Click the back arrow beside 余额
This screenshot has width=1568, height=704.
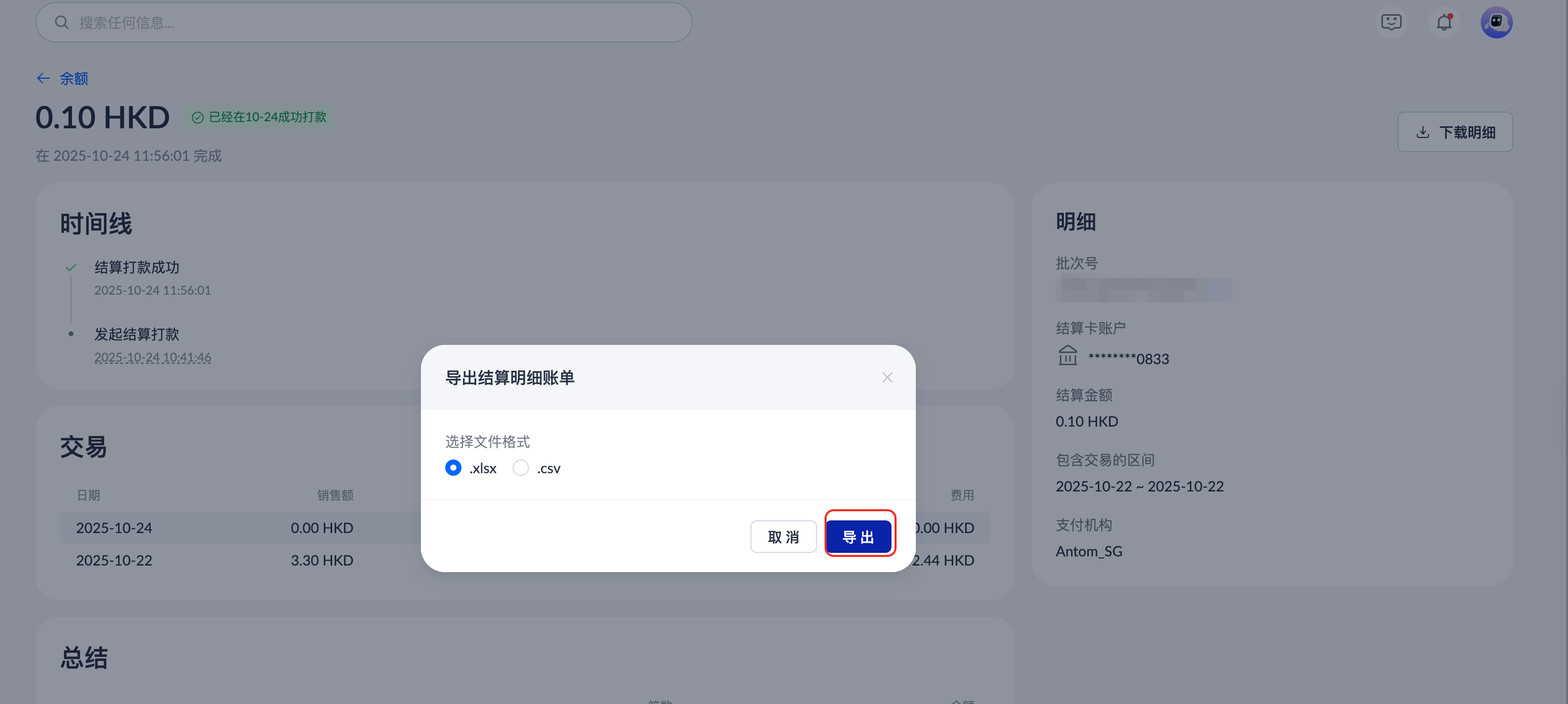click(x=43, y=79)
